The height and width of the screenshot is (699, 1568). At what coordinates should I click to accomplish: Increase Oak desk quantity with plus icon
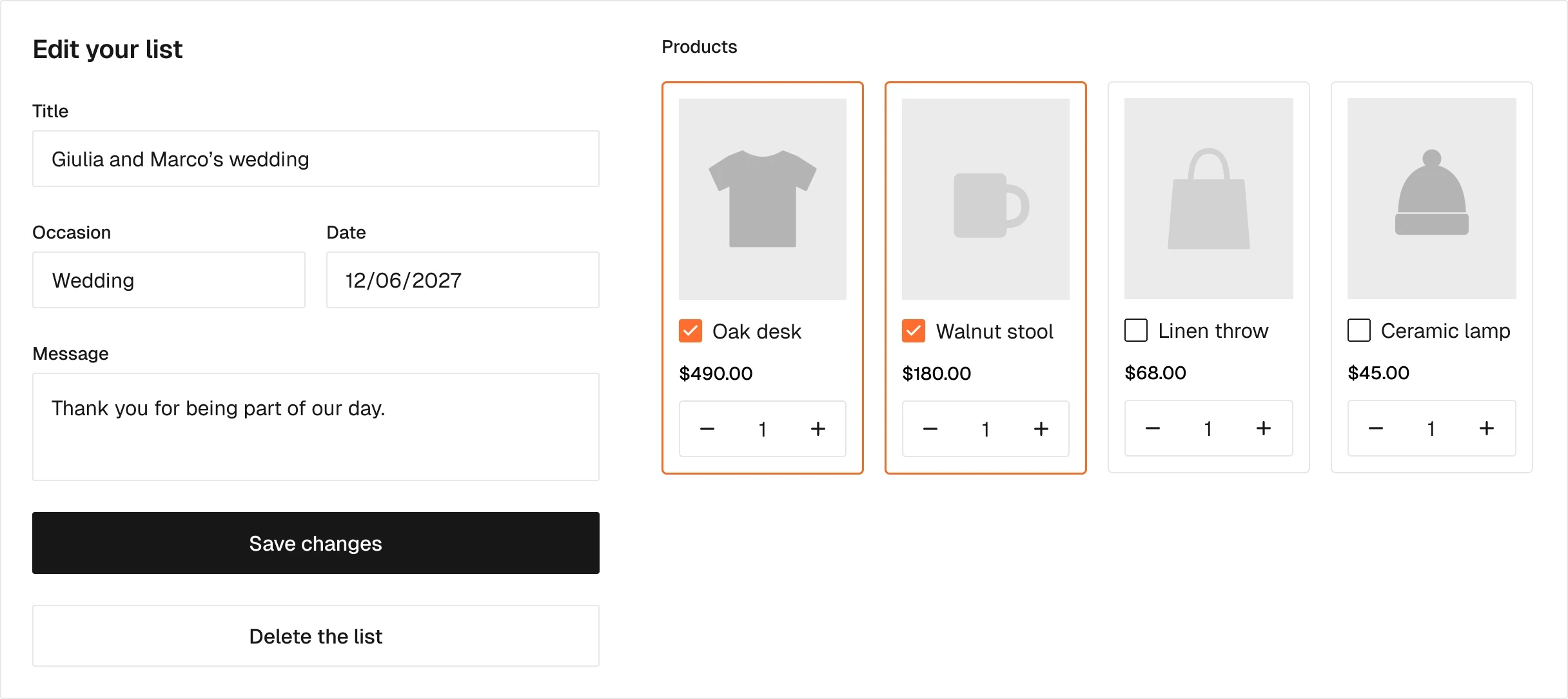(818, 429)
